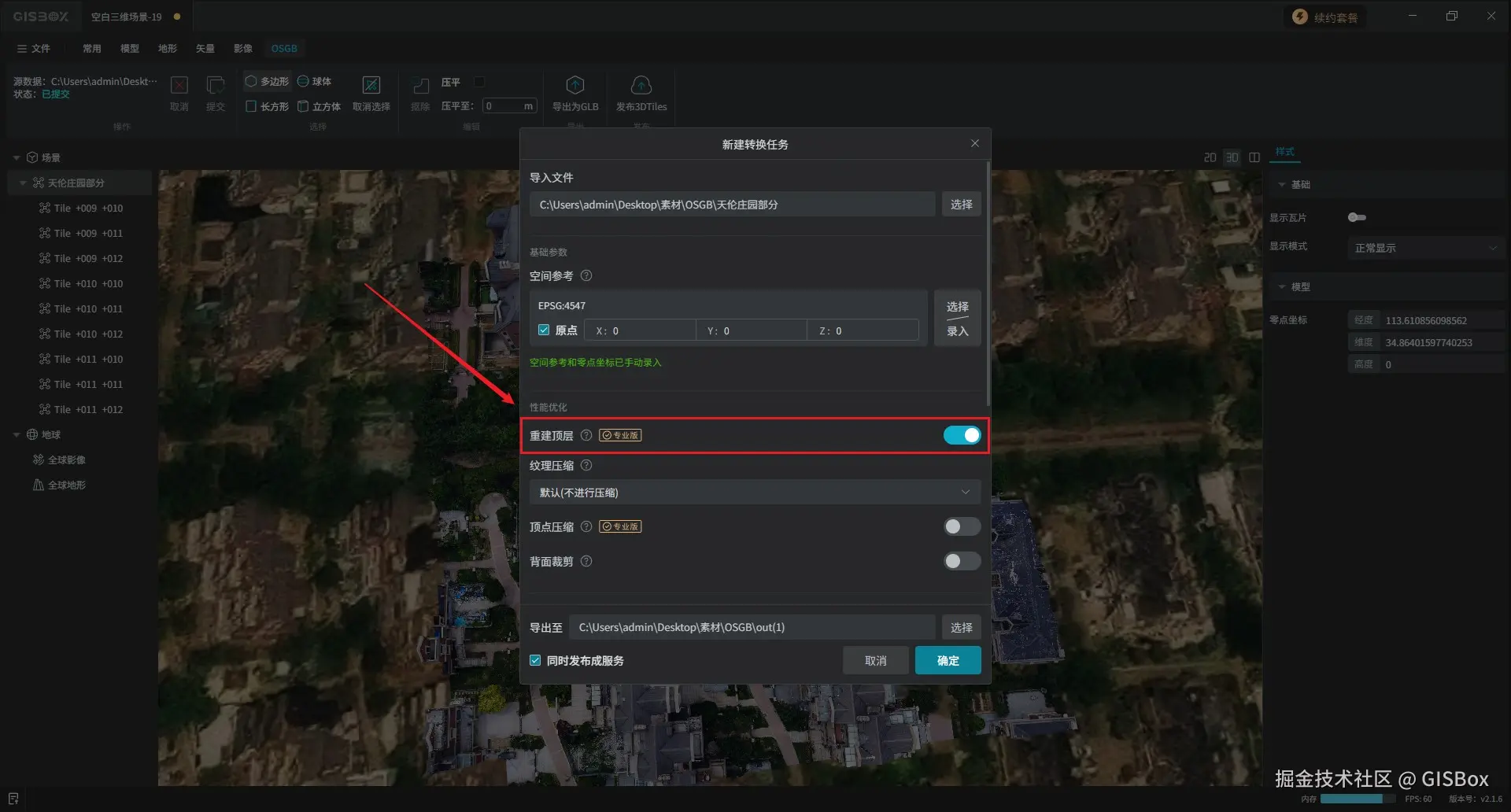Open the log icon in the status bar
1511x812 pixels.
(x=13, y=799)
